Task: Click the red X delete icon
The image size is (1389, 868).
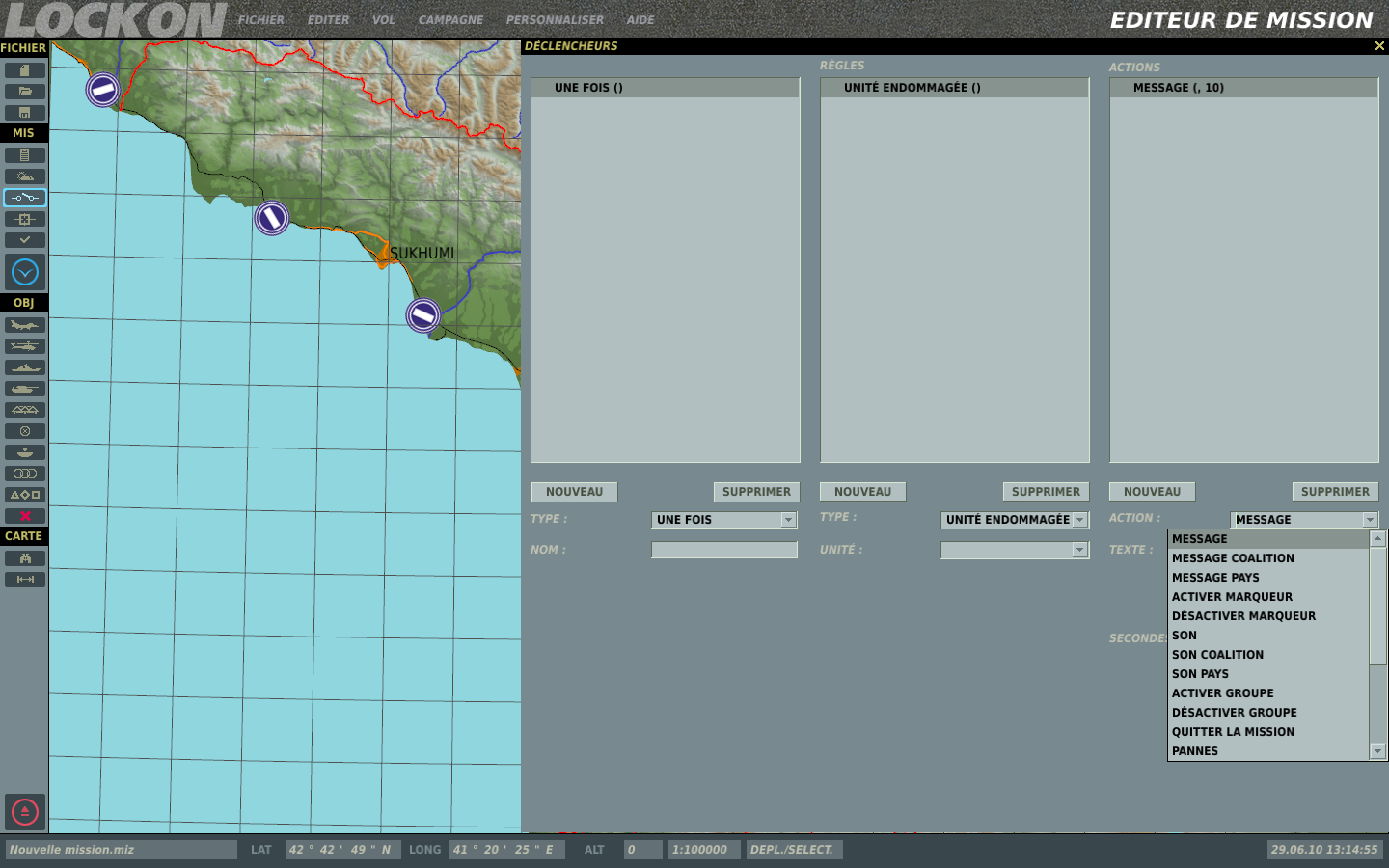Action: tap(25, 516)
